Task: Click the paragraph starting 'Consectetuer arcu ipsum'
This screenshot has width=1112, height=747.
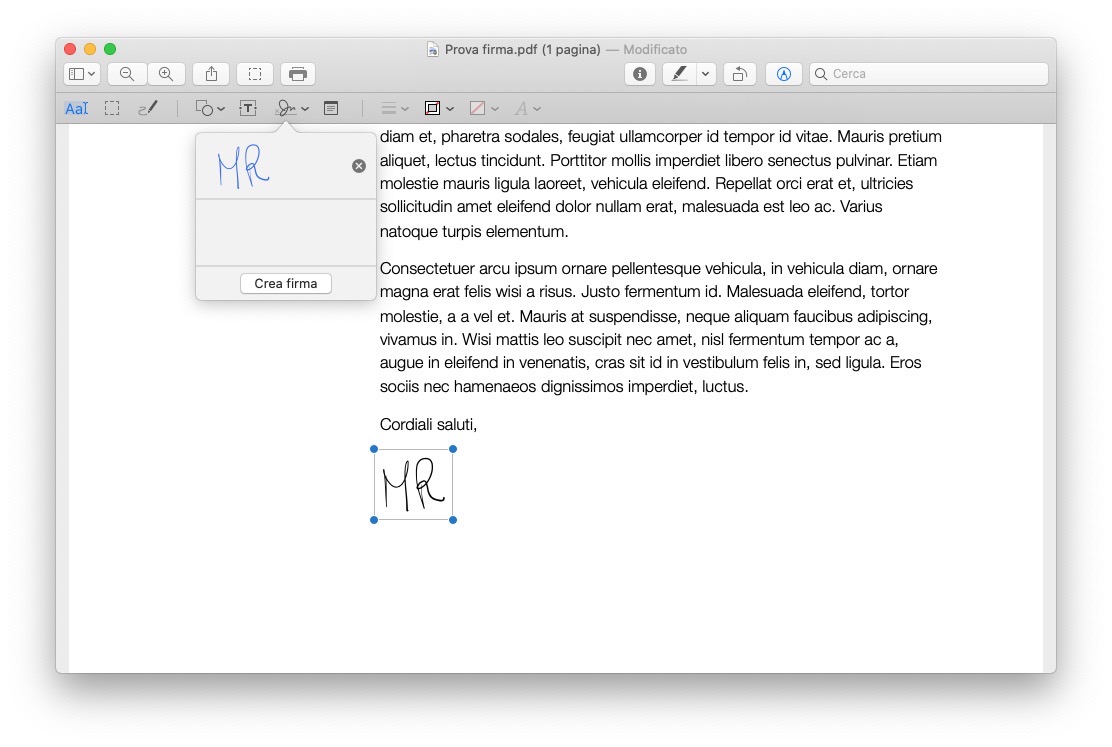Action: click(660, 328)
